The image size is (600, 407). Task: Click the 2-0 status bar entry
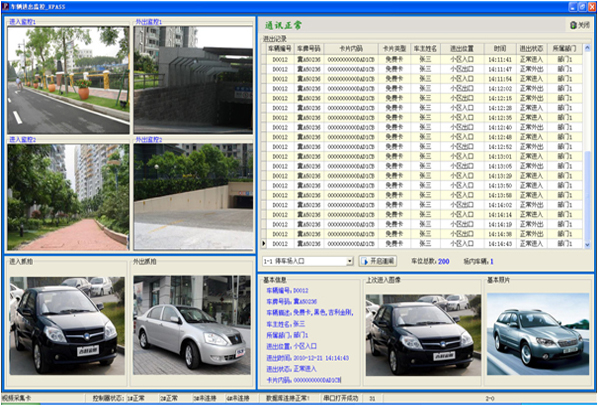tap(490, 399)
